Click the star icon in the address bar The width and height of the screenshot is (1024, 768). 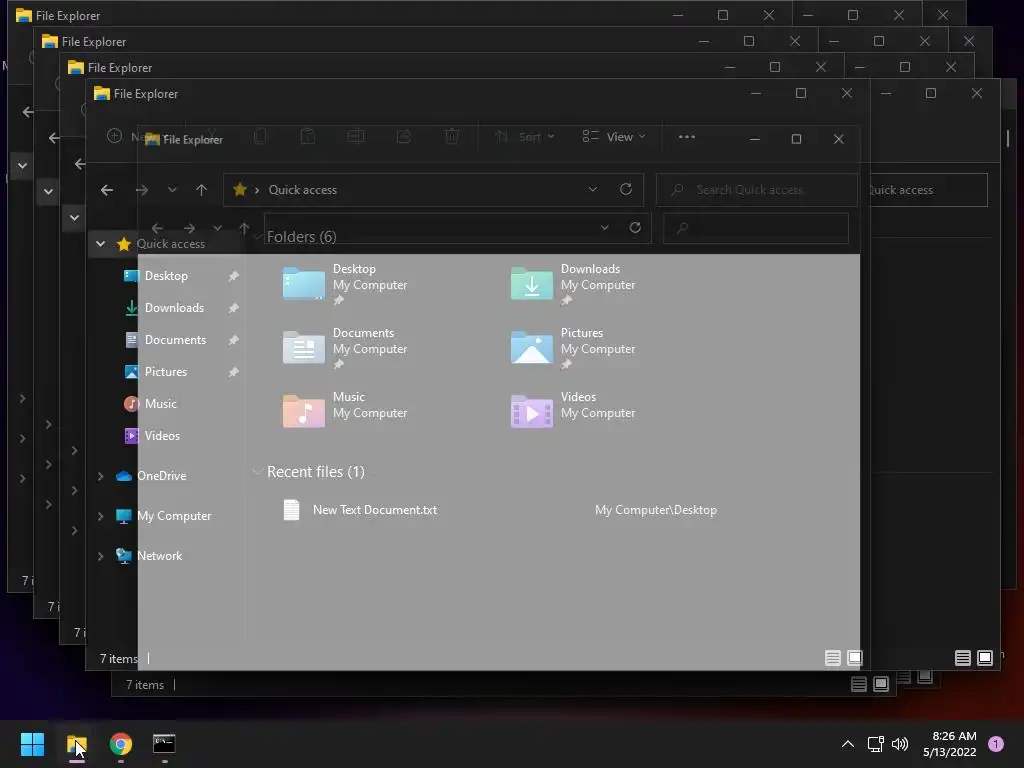240,189
